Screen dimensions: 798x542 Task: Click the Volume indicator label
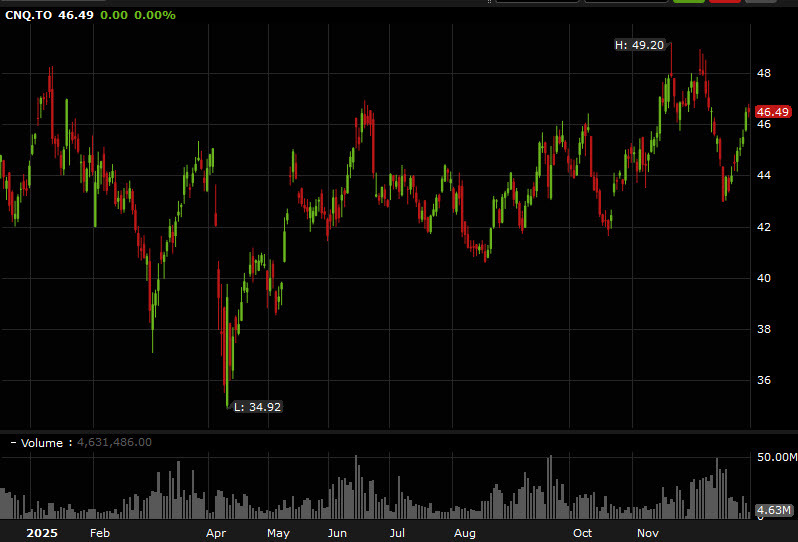[x=42, y=443]
